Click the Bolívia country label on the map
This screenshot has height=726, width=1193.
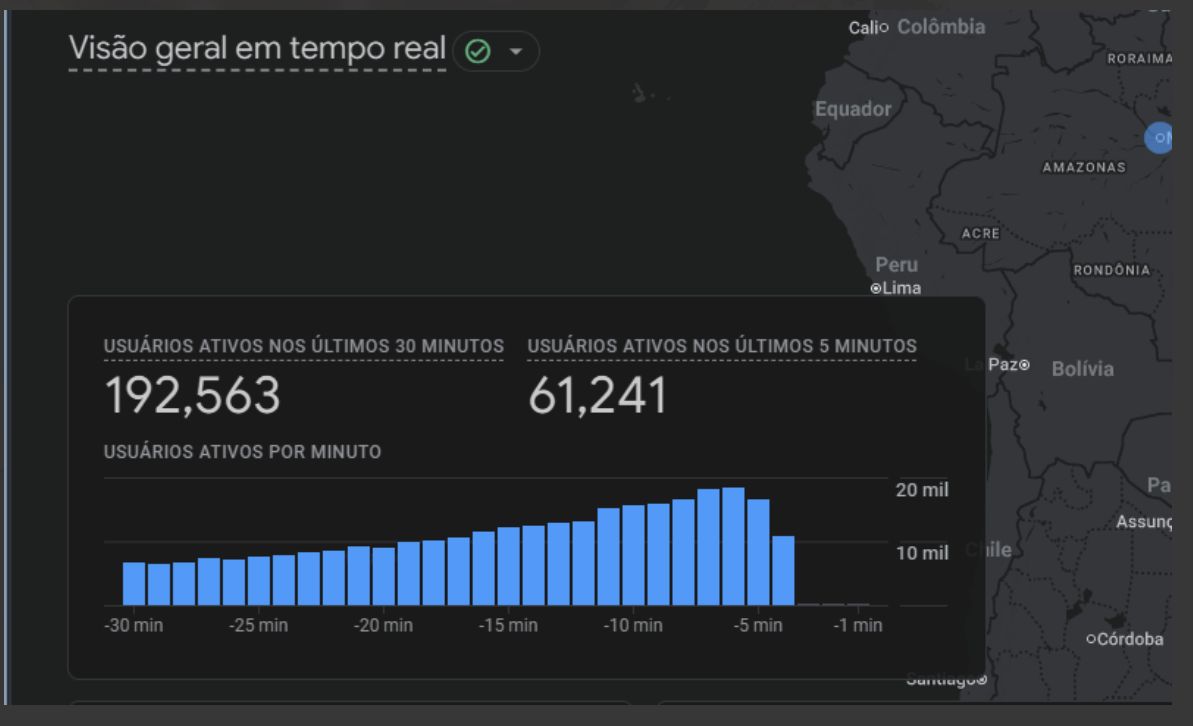click(x=1082, y=370)
